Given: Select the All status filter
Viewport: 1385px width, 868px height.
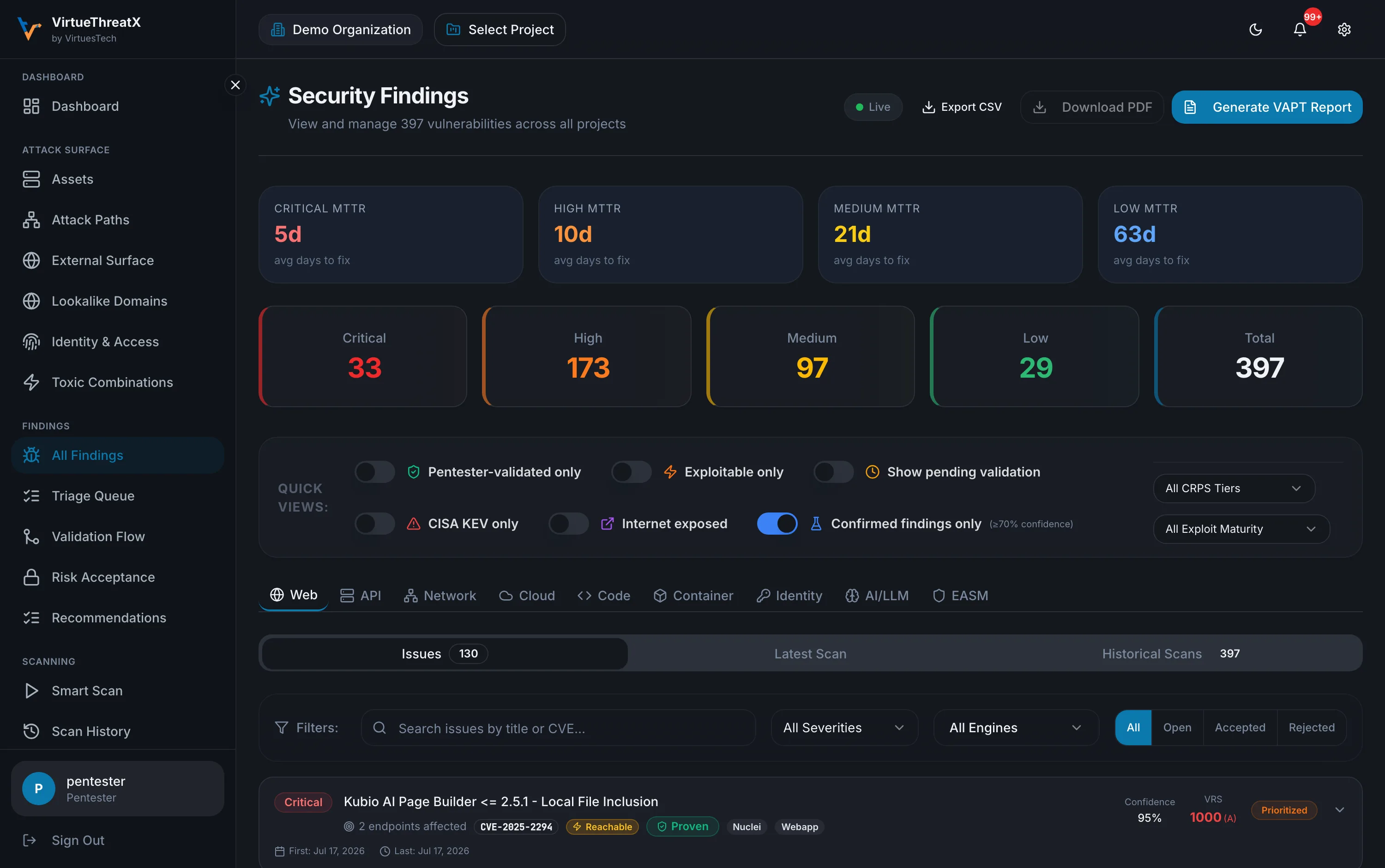Looking at the screenshot, I should (x=1133, y=728).
